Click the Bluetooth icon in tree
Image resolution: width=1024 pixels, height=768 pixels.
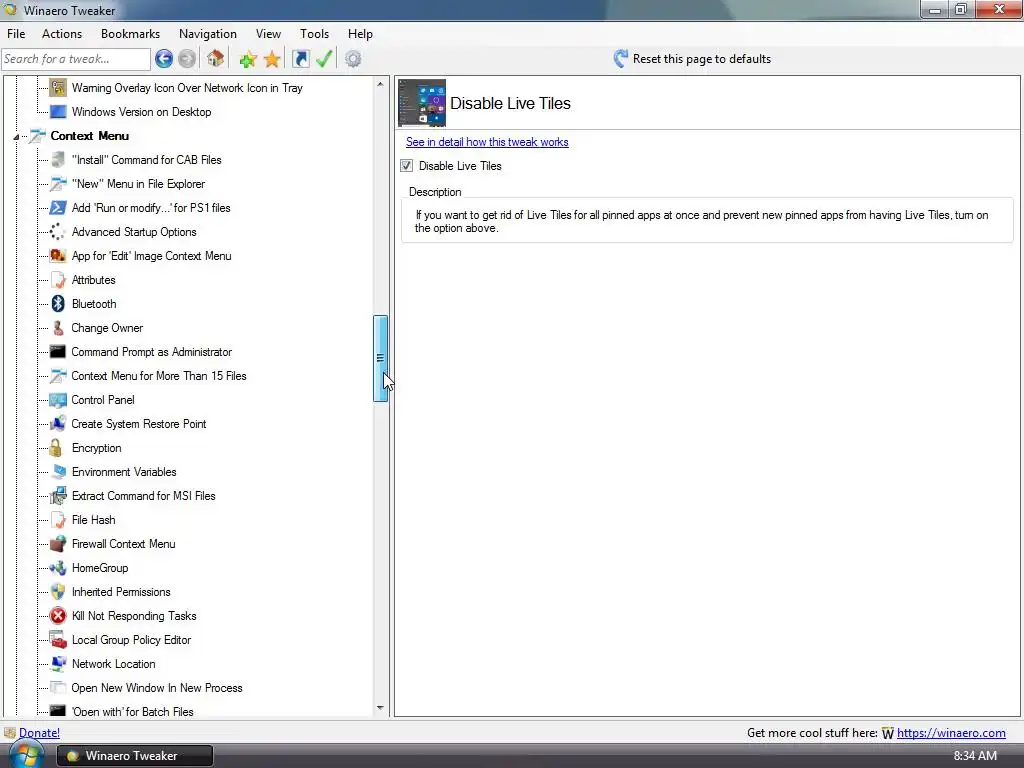click(58, 304)
